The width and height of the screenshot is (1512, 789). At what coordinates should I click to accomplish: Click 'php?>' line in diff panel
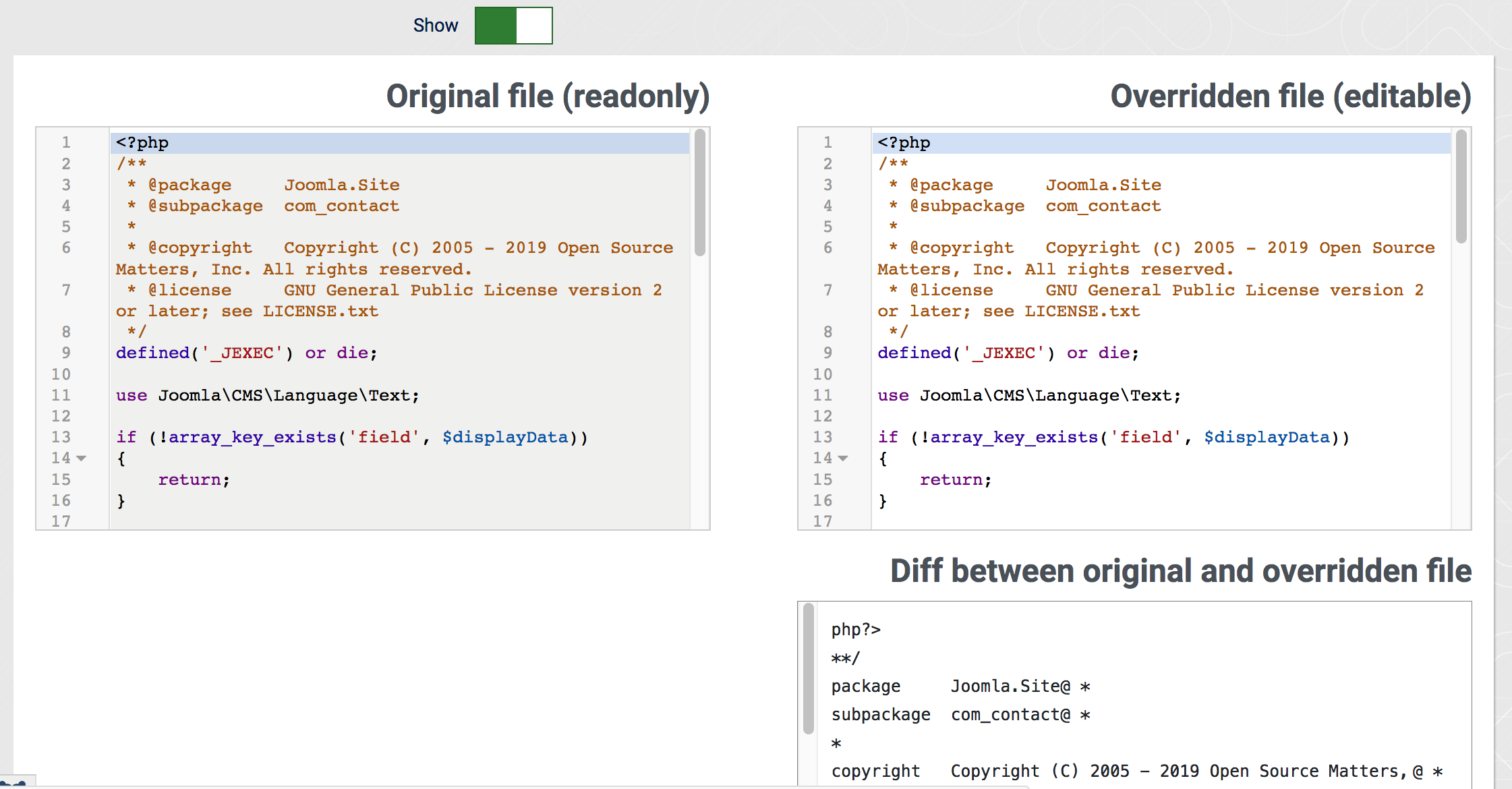coord(856,630)
